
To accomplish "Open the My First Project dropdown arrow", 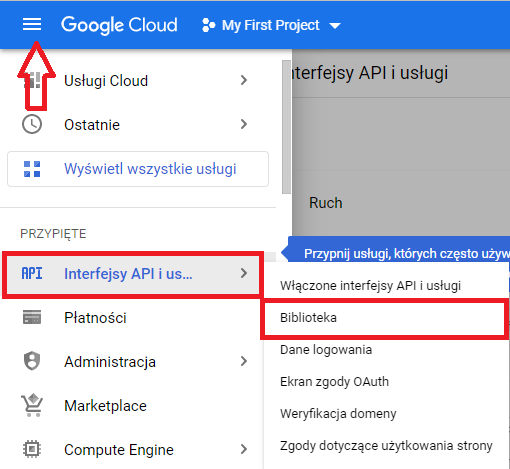I will (335, 26).
